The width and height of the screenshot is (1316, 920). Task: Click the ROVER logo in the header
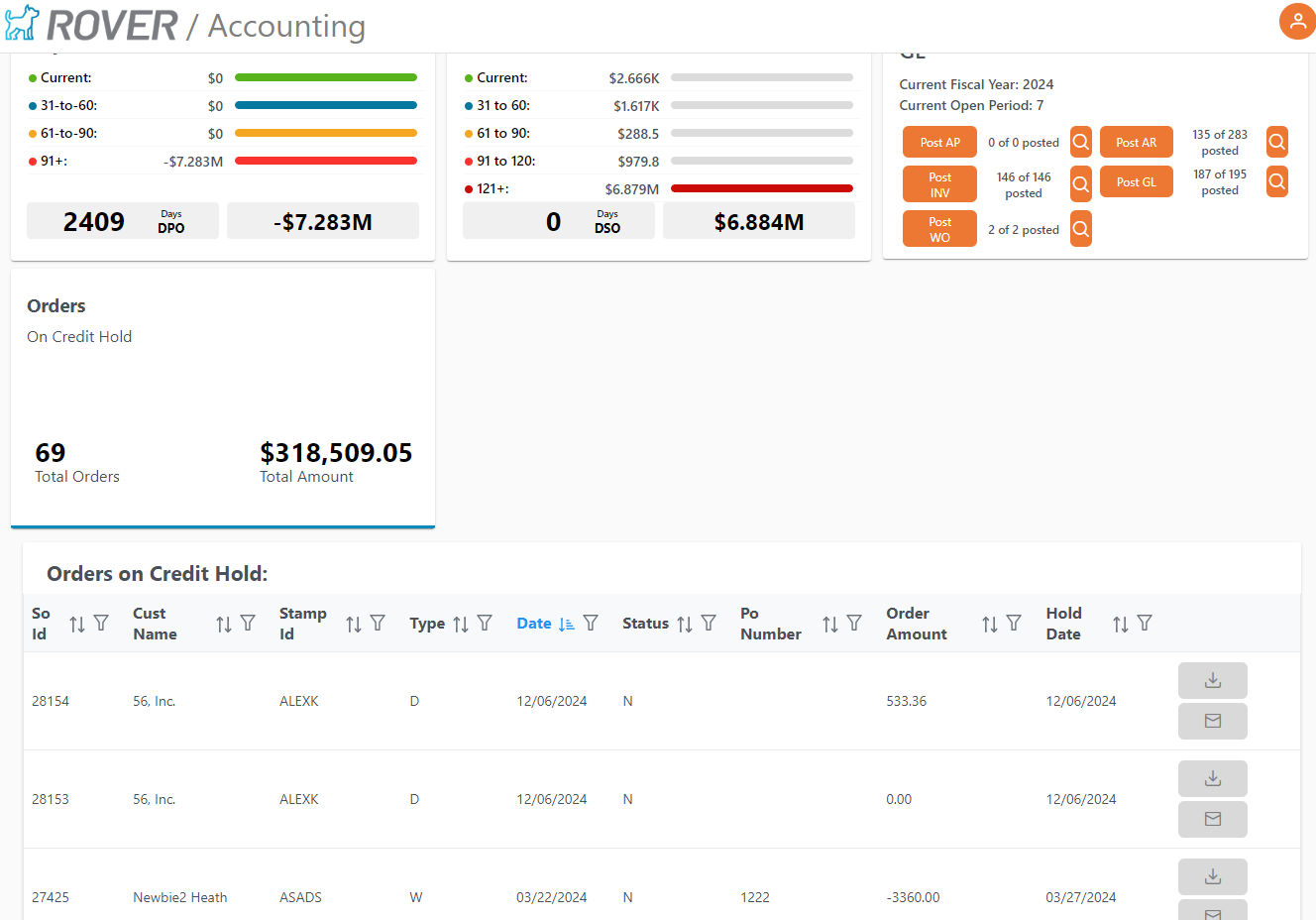pos(91,25)
